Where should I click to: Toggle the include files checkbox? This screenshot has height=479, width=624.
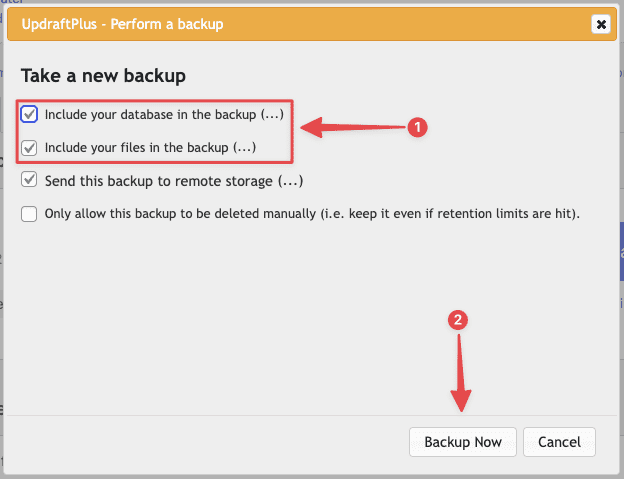[29, 148]
